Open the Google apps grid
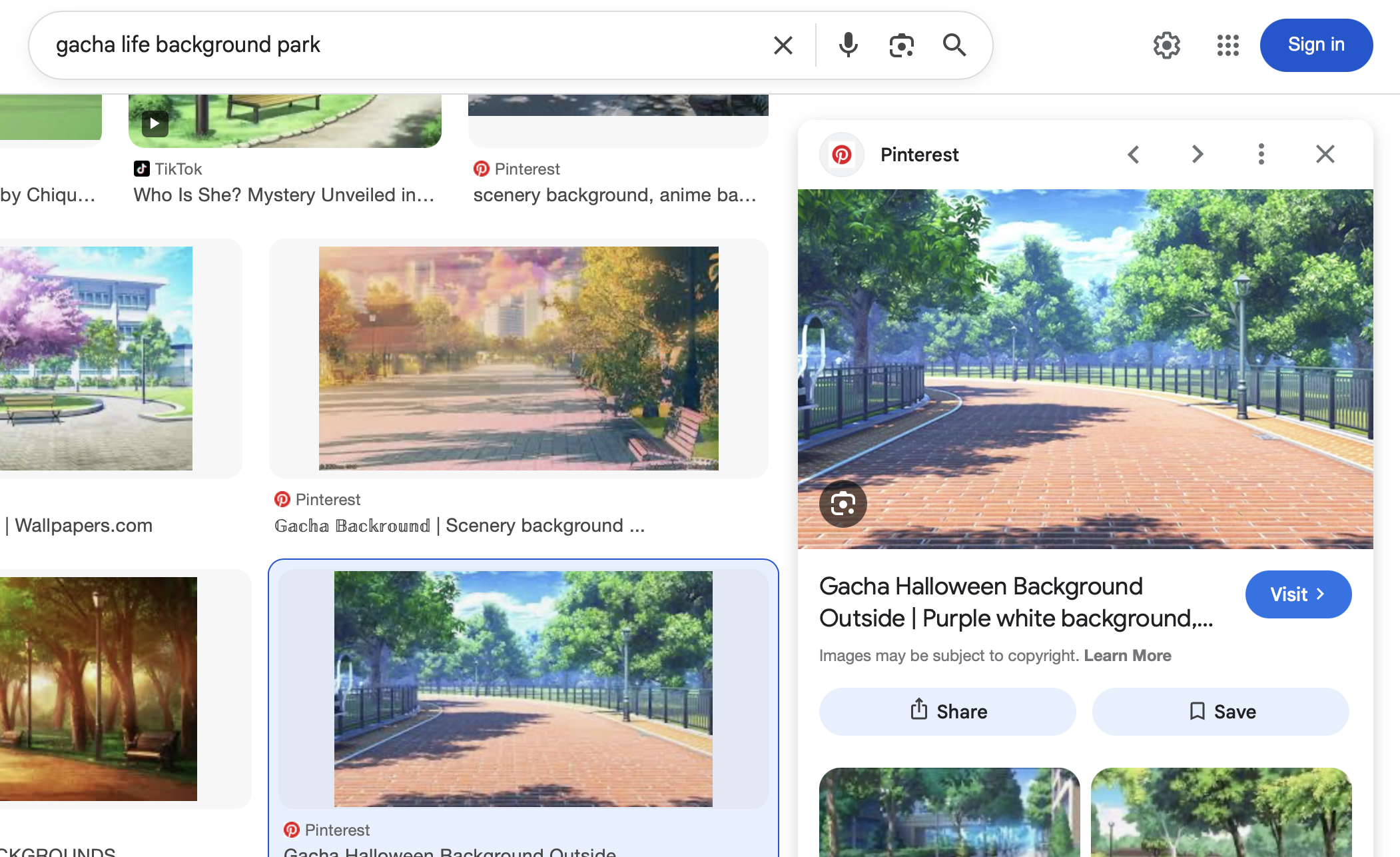 tap(1227, 45)
